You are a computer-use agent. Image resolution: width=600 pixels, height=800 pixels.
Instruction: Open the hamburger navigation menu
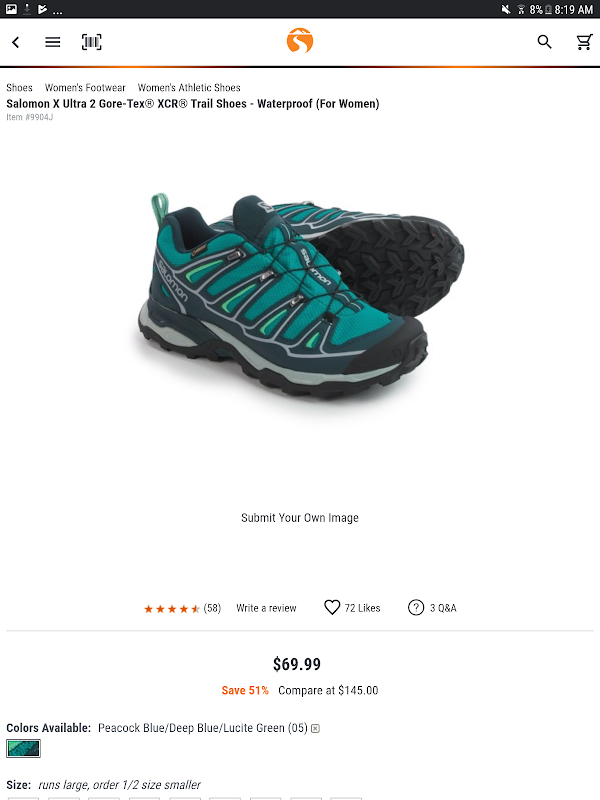point(53,42)
